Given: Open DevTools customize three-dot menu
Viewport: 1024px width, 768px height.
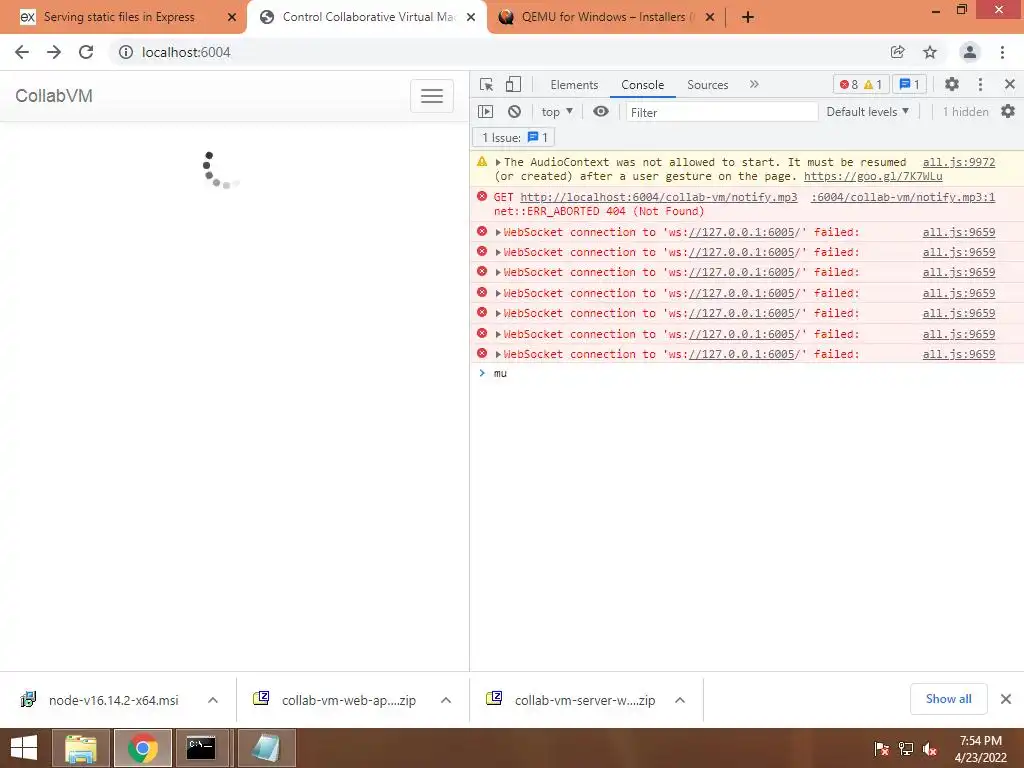Looking at the screenshot, I should pos(980,84).
